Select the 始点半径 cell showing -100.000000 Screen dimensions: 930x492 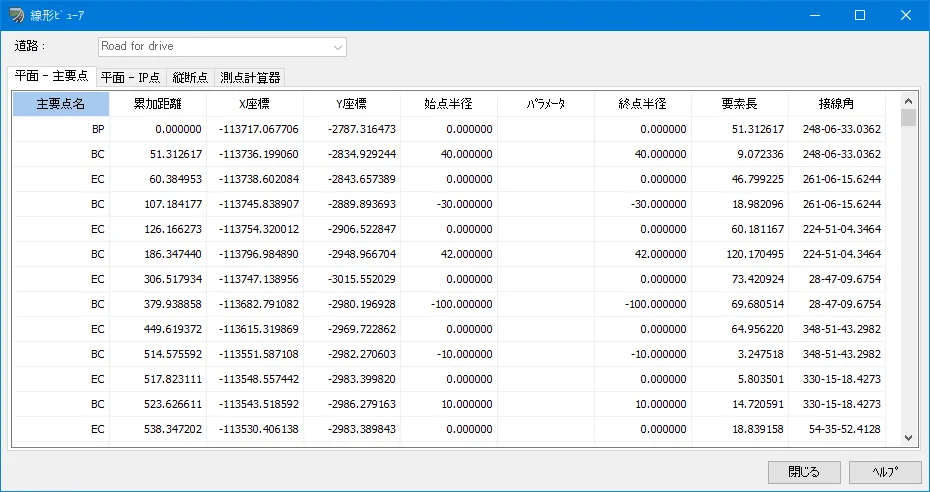(449, 304)
